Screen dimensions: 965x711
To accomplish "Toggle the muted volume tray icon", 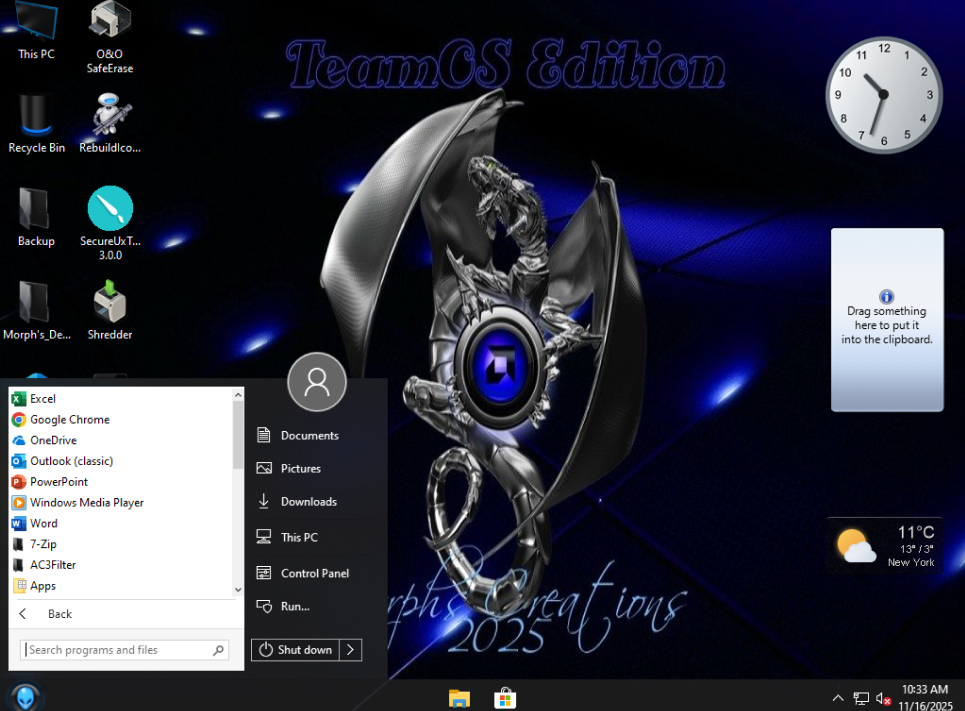I will (x=884, y=699).
